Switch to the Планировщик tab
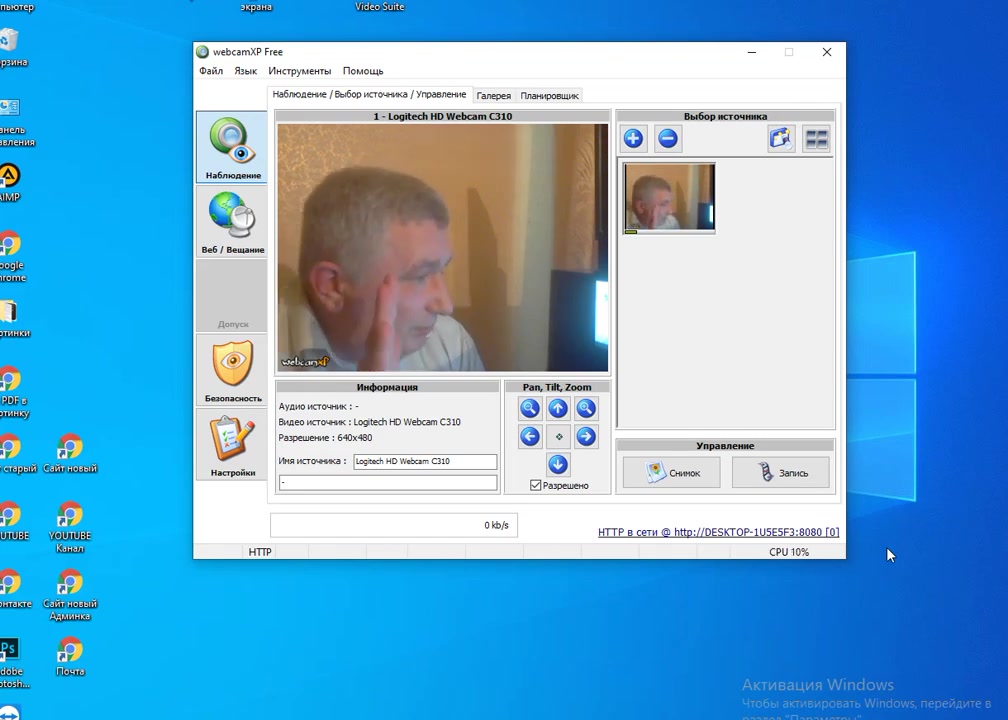Image resolution: width=1008 pixels, height=720 pixels. click(550, 96)
